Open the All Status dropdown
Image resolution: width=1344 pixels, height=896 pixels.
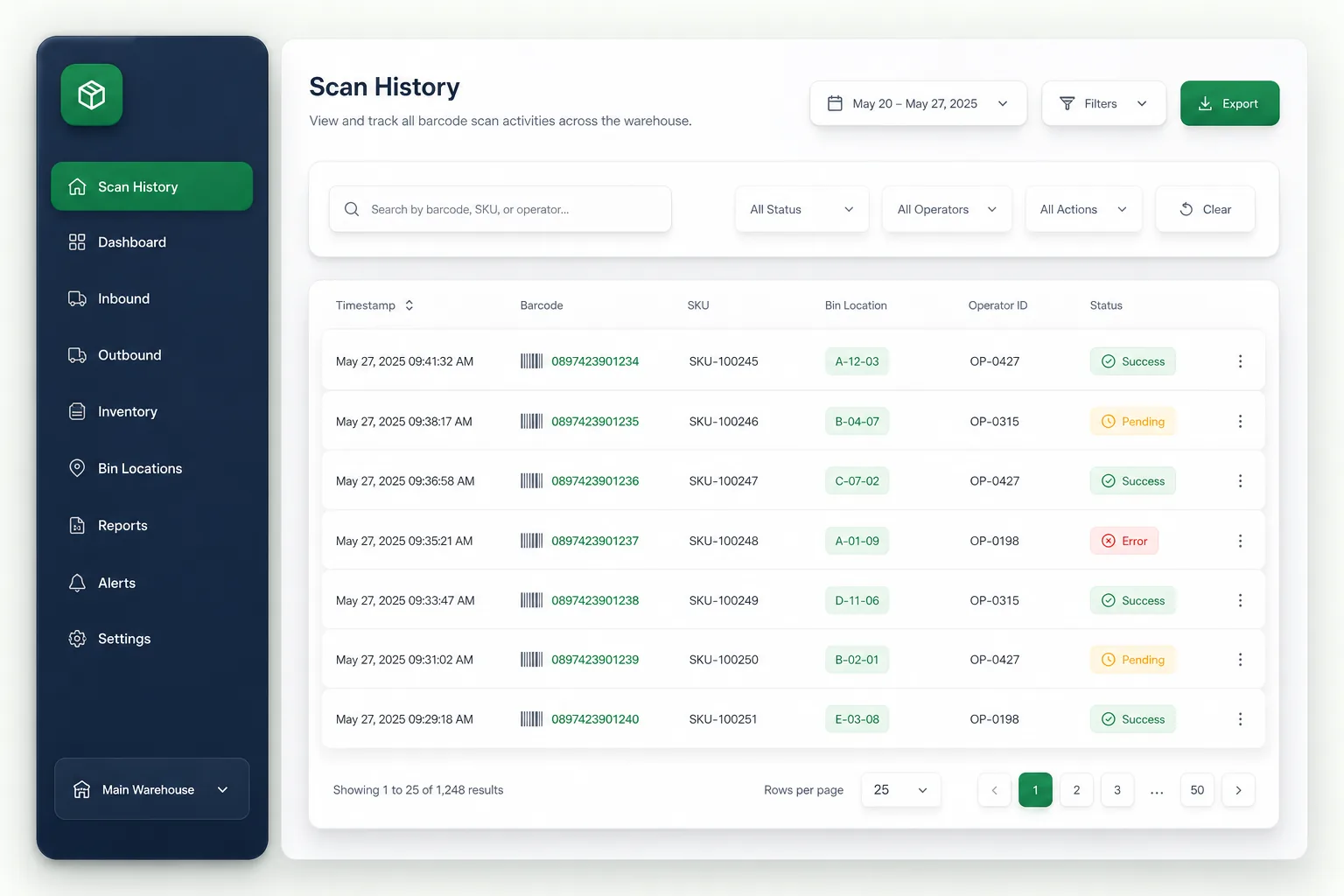pos(801,209)
